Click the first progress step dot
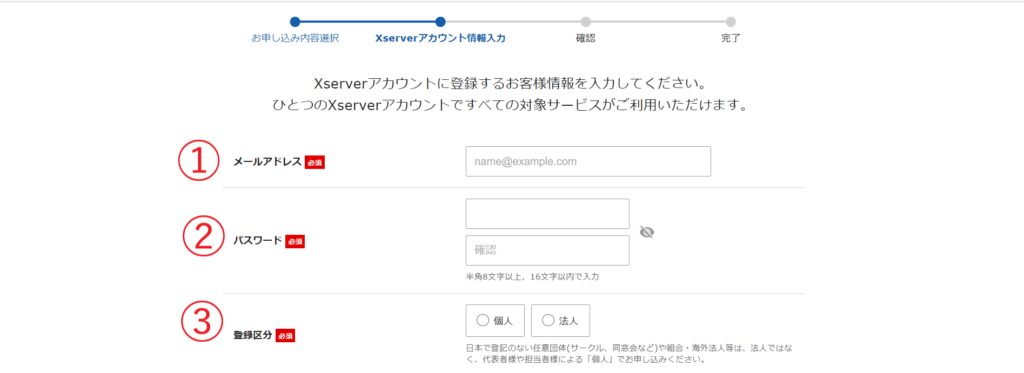The height and width of the screenshot is (373, 1024). coord(295,22)
